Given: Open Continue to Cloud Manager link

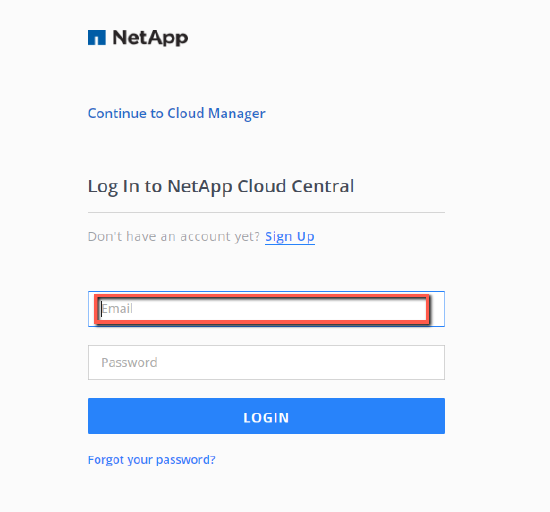Looking at the screenshot, I should tap(176, 113).
